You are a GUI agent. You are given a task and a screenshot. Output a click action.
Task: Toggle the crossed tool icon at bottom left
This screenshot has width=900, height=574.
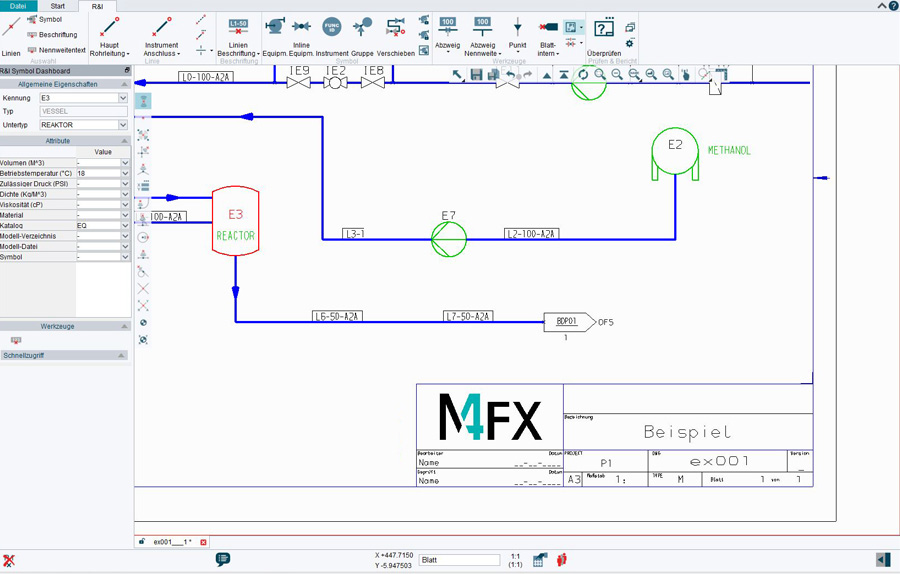[9, 560]
